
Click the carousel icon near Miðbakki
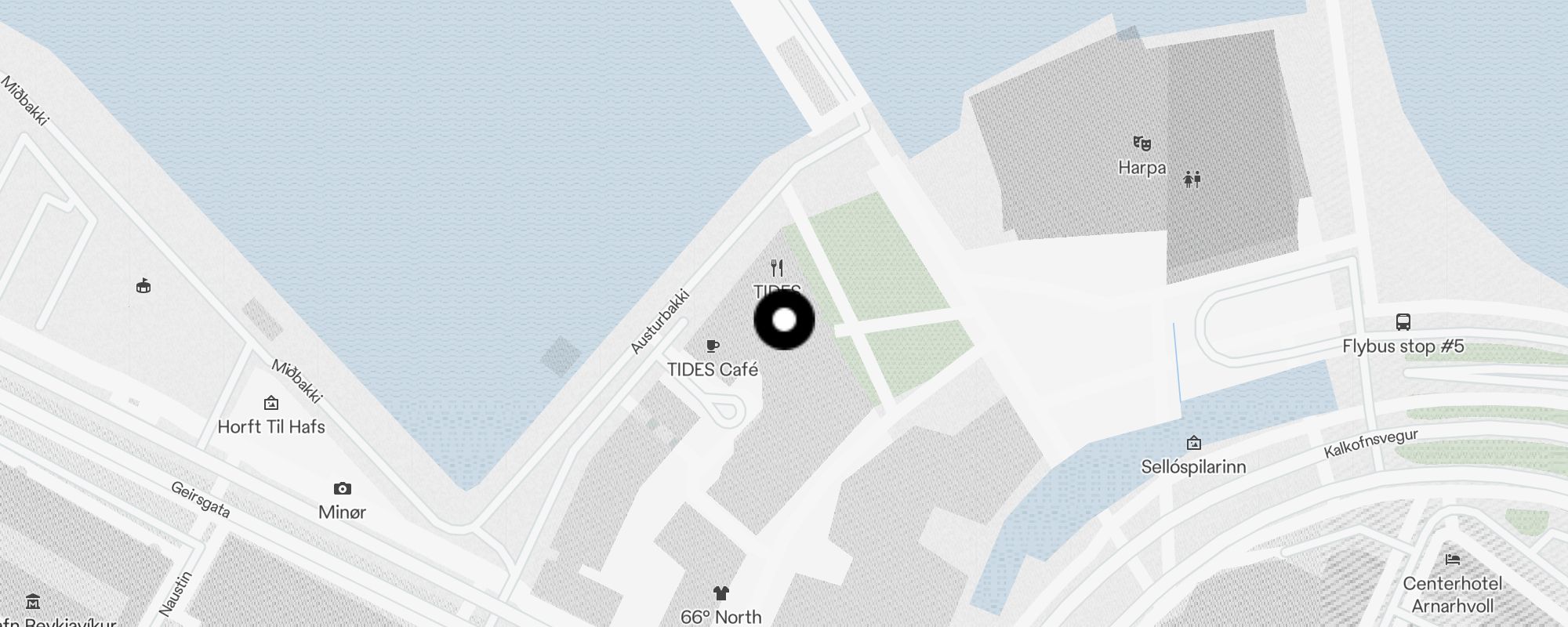[143, 286]
